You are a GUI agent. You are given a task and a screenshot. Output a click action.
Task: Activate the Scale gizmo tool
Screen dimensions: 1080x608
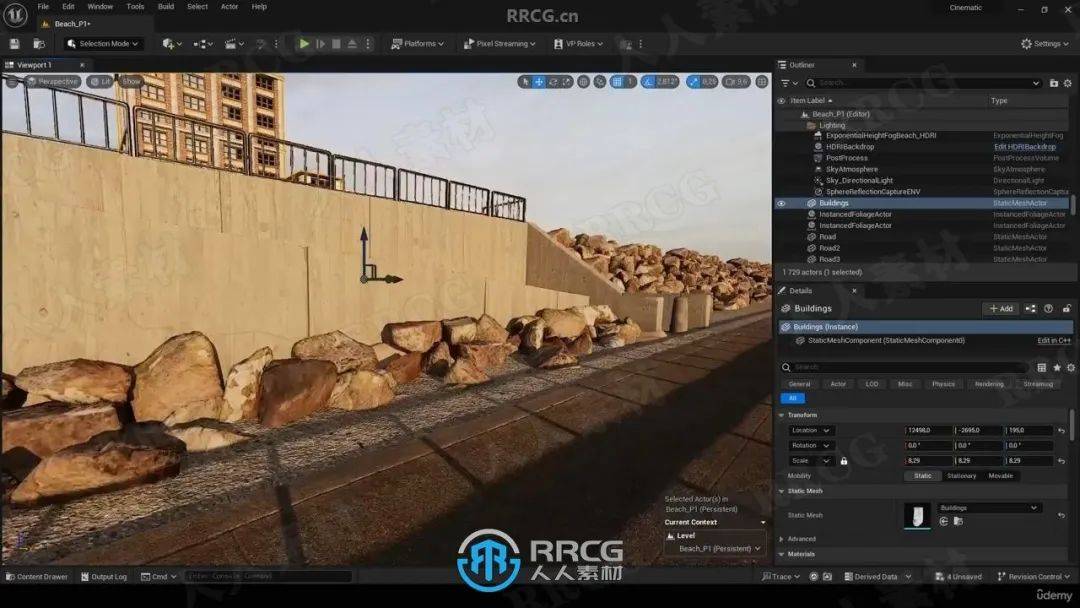567,82
